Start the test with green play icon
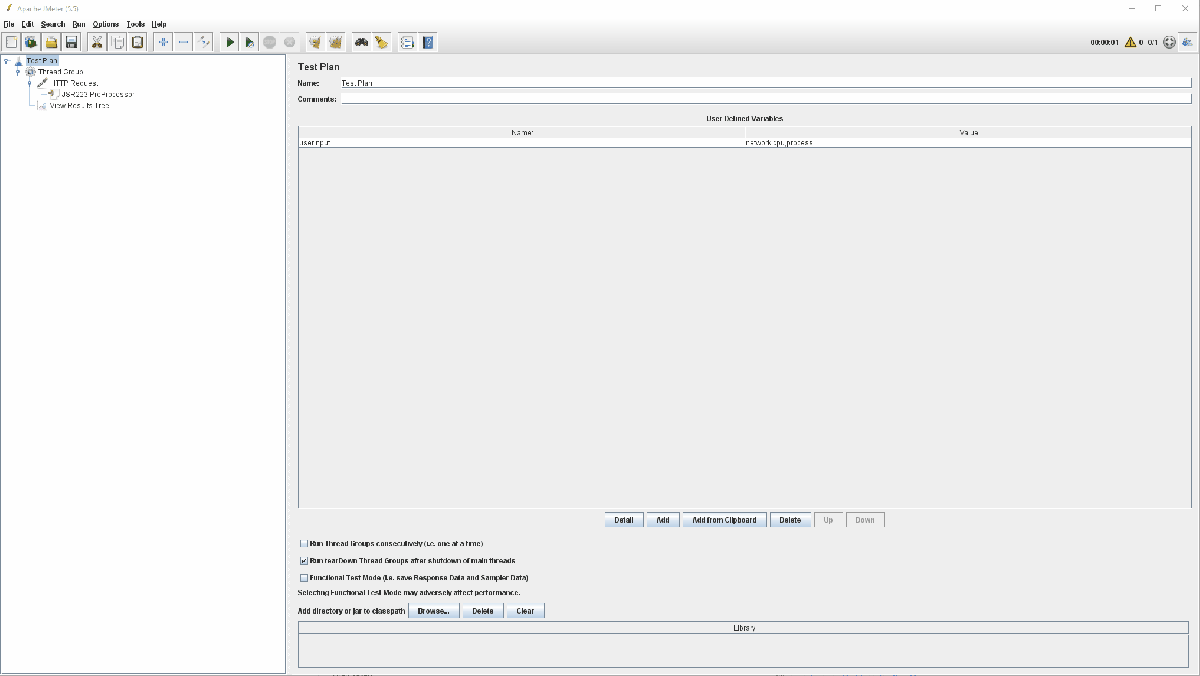Screen dimensions: 1200x676 click(230, 42)
